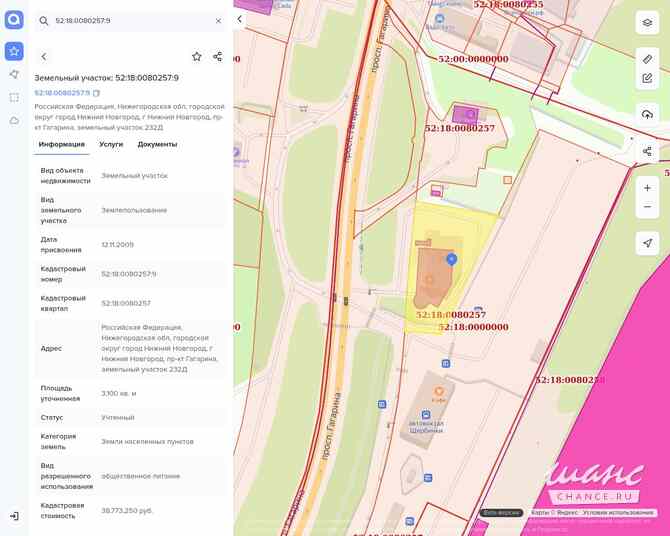Click the общественное питание usage value
Viewport: 670px width, 536px height.
pyautogui.click(x=141, y=476)
